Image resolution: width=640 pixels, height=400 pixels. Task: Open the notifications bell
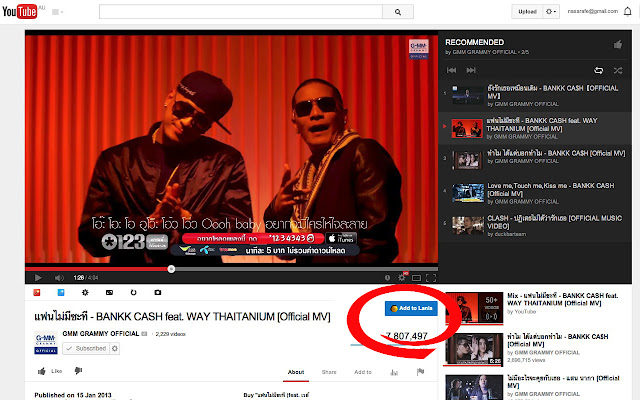pos(628,11)
